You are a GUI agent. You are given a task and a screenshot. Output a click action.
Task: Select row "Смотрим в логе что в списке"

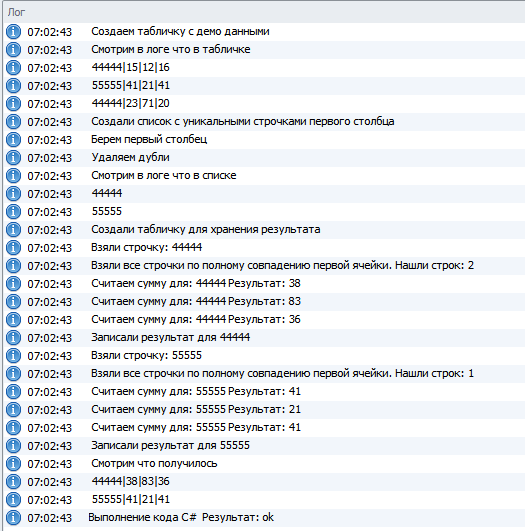tap(264, 176)
